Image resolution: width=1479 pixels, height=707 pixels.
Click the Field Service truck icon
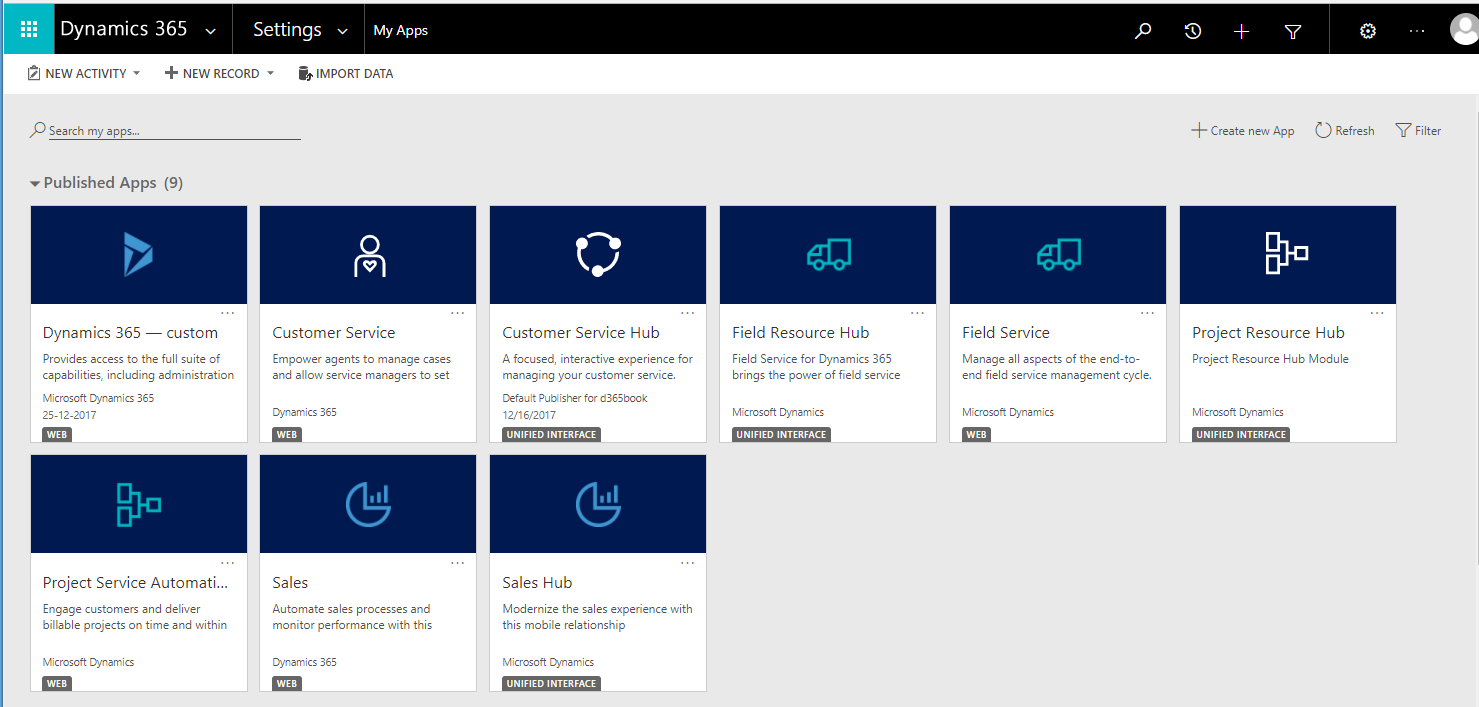point(1059,255)
